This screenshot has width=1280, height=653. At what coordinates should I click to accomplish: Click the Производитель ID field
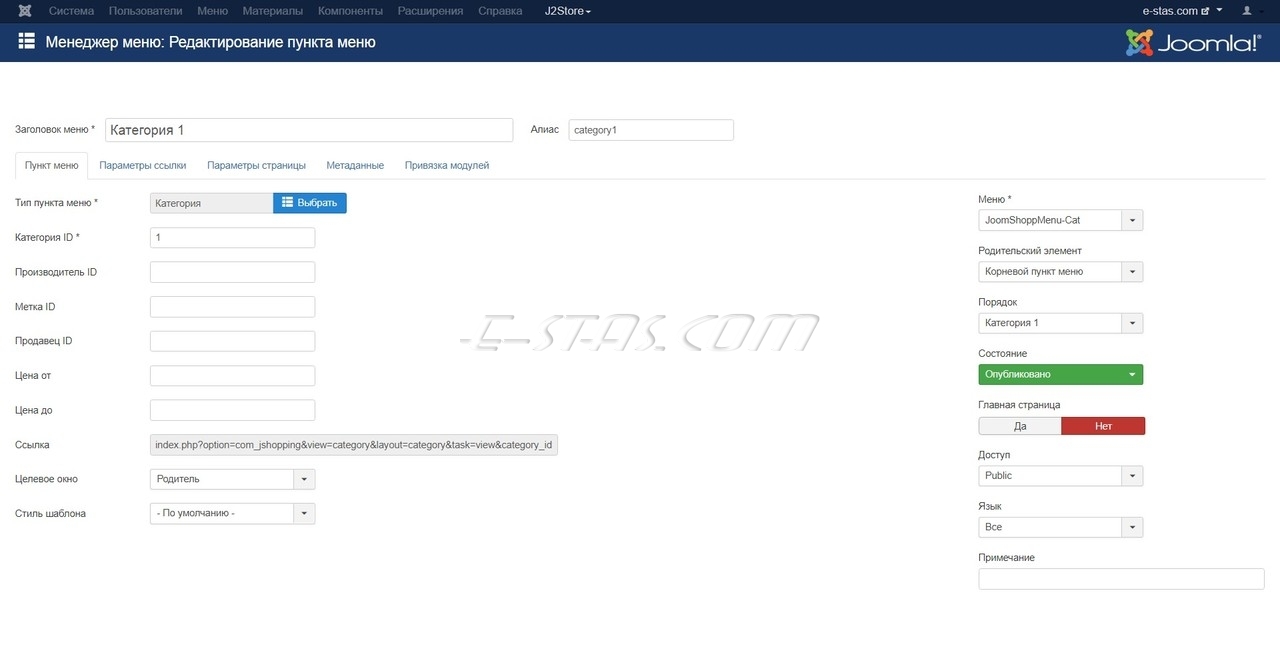(232, 272)
